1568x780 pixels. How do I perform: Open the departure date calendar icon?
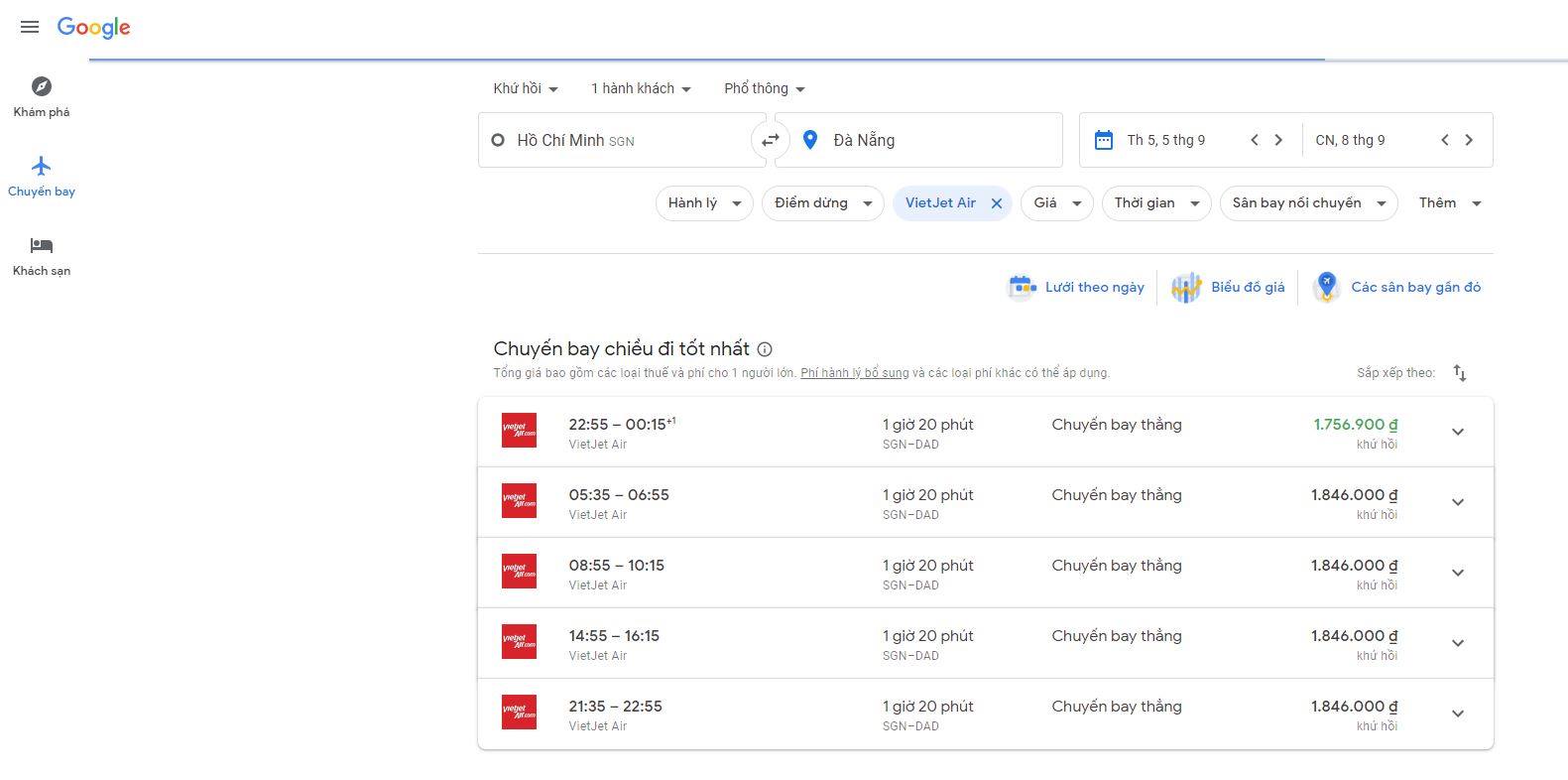(x=1103, y=140)
